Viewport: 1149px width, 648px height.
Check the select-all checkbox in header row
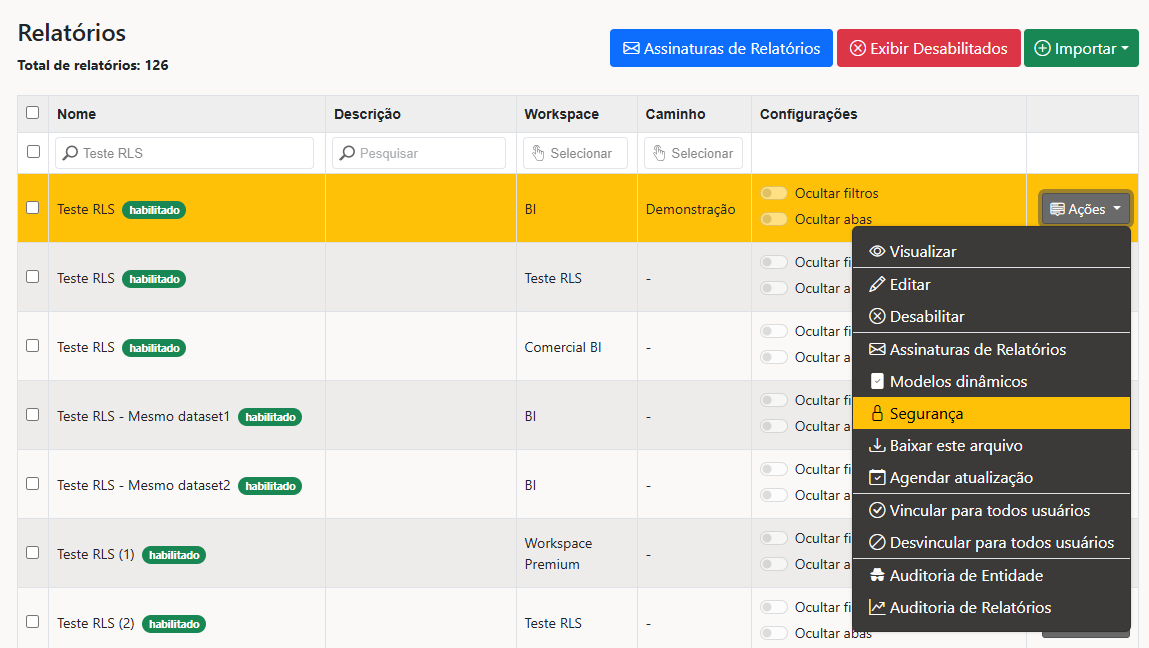[32, 113]
